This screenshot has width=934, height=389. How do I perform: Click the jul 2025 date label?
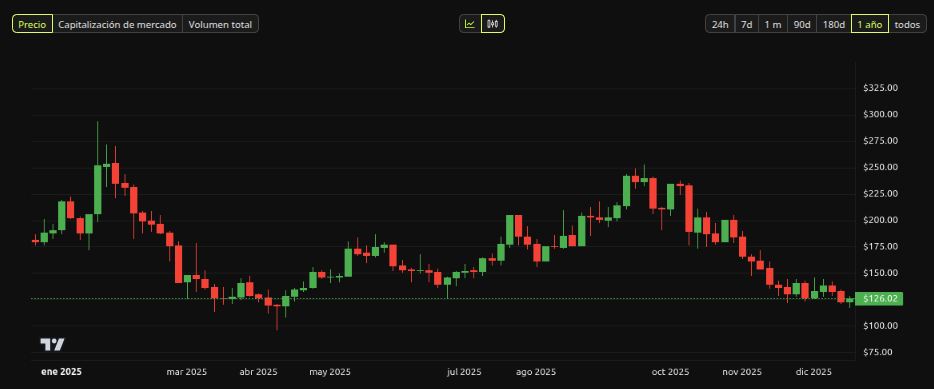(464, 372)
